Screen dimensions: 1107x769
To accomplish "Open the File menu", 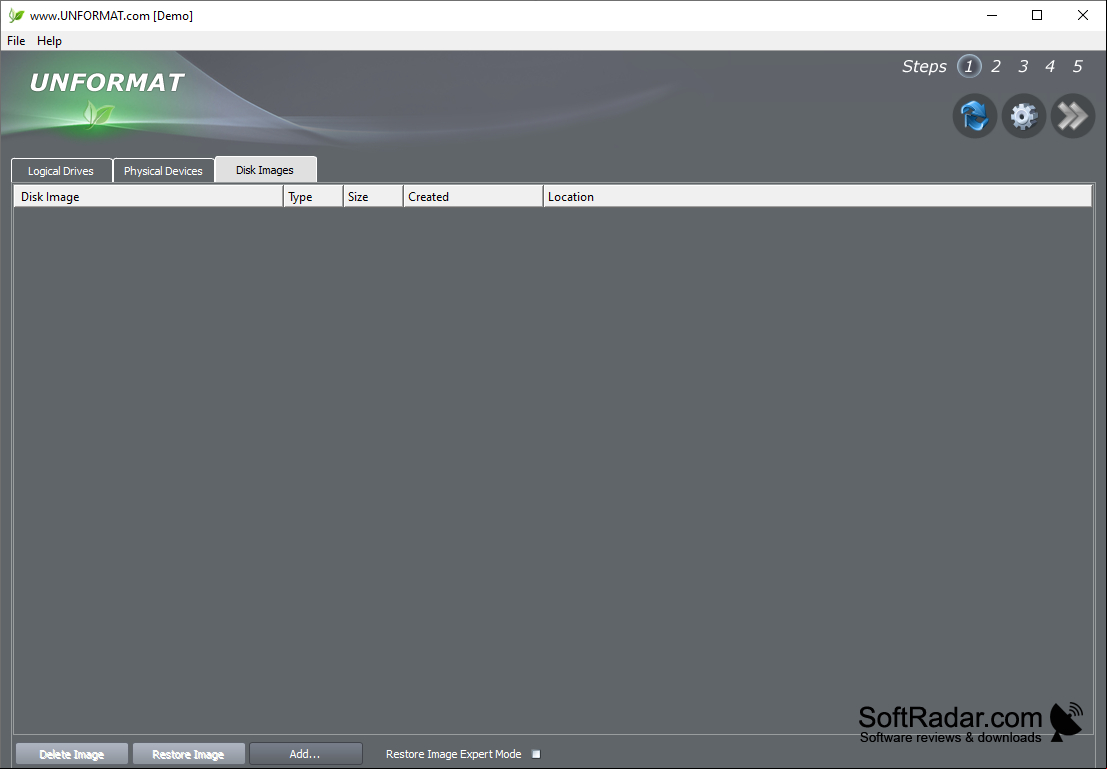I will coord(16,41).
